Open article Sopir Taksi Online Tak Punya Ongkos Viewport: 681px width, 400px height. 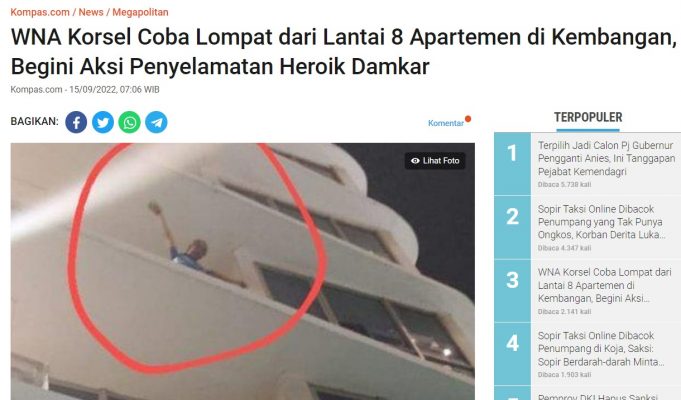click(602, 221)
